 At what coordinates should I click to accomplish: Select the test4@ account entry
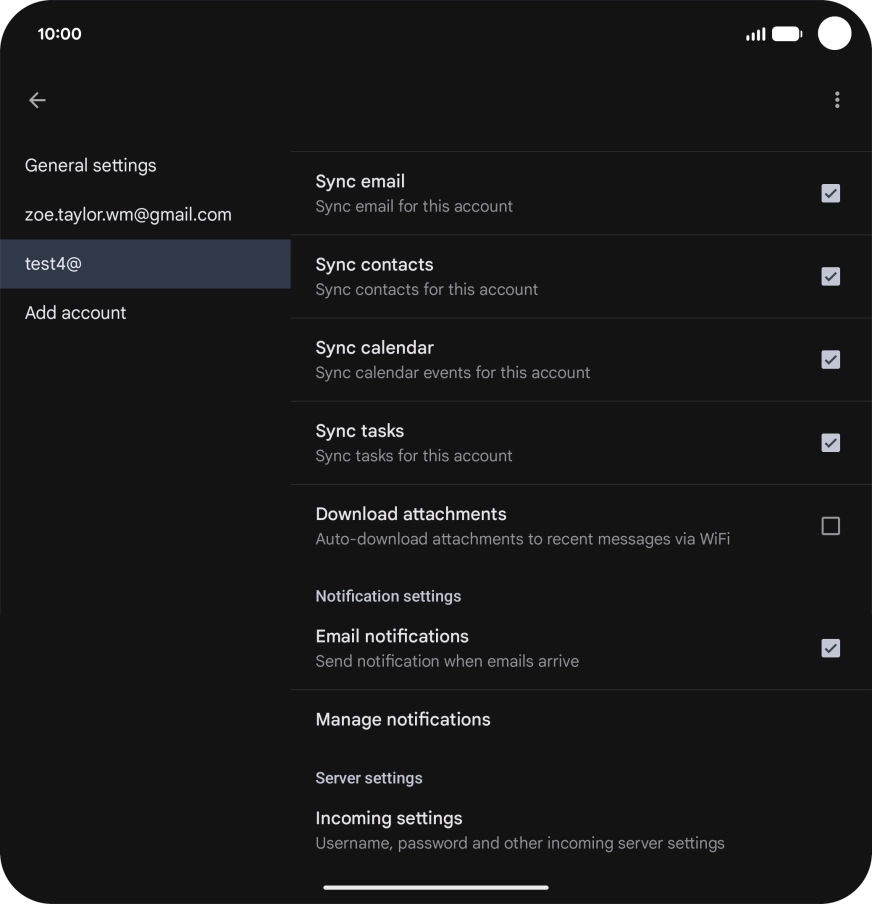point(53,264)
